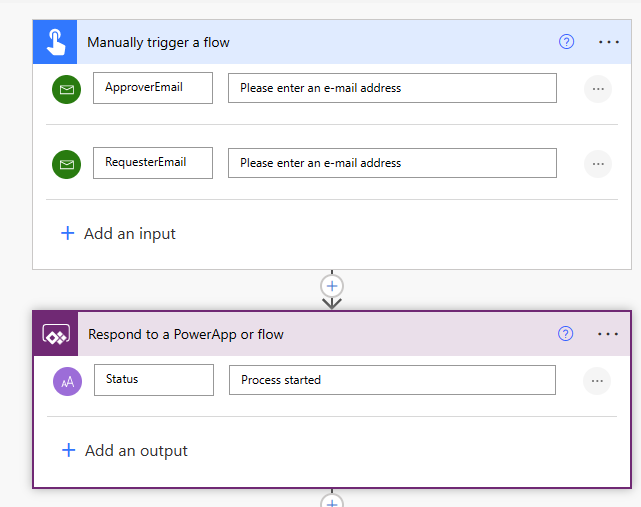Click the manual trigger hand icon
Viewport: 641px width, 507px height.
[x=55, y=42]
